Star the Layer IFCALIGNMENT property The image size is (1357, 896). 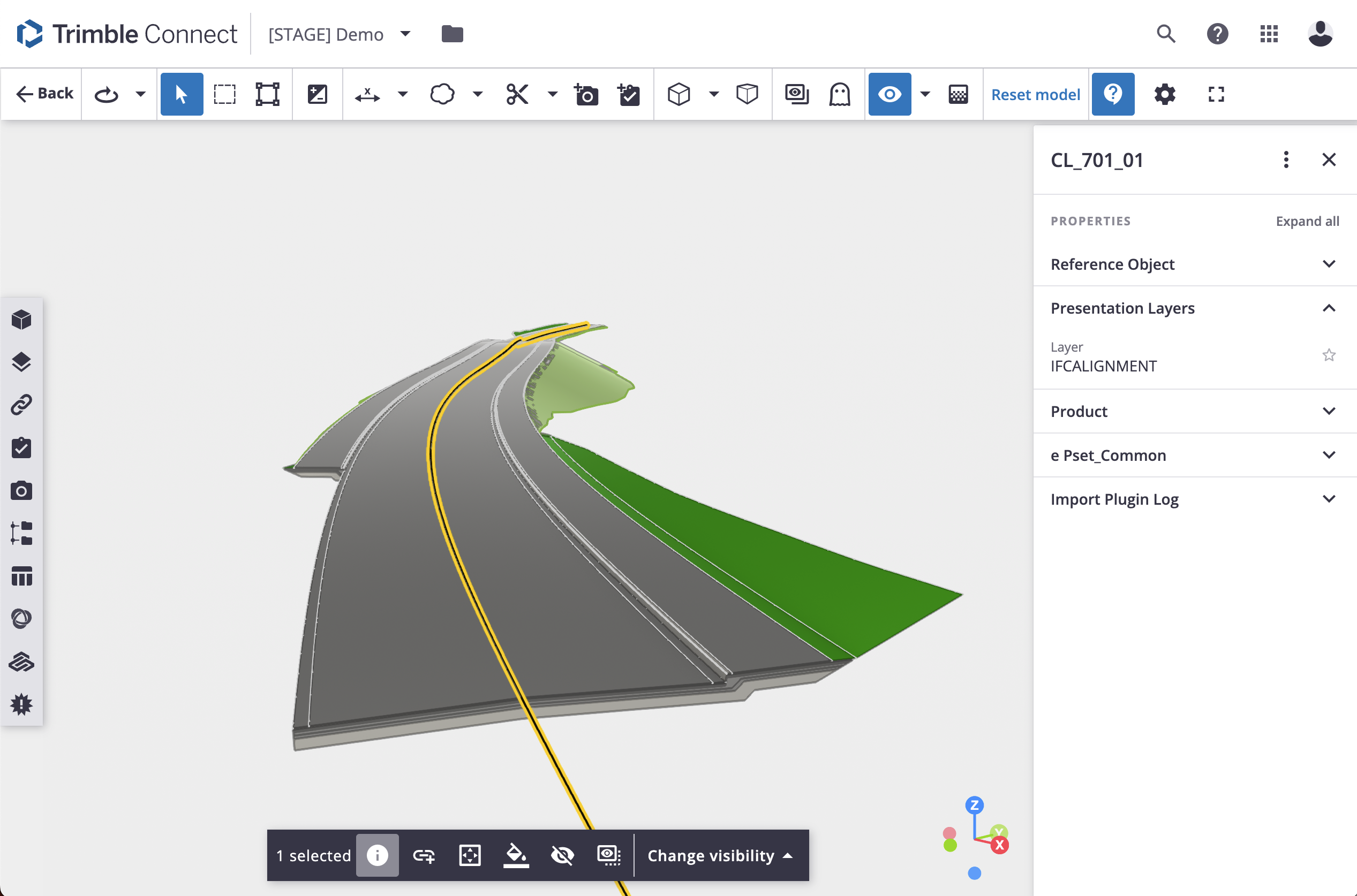pyautogui.click(x=1329, y=355)
